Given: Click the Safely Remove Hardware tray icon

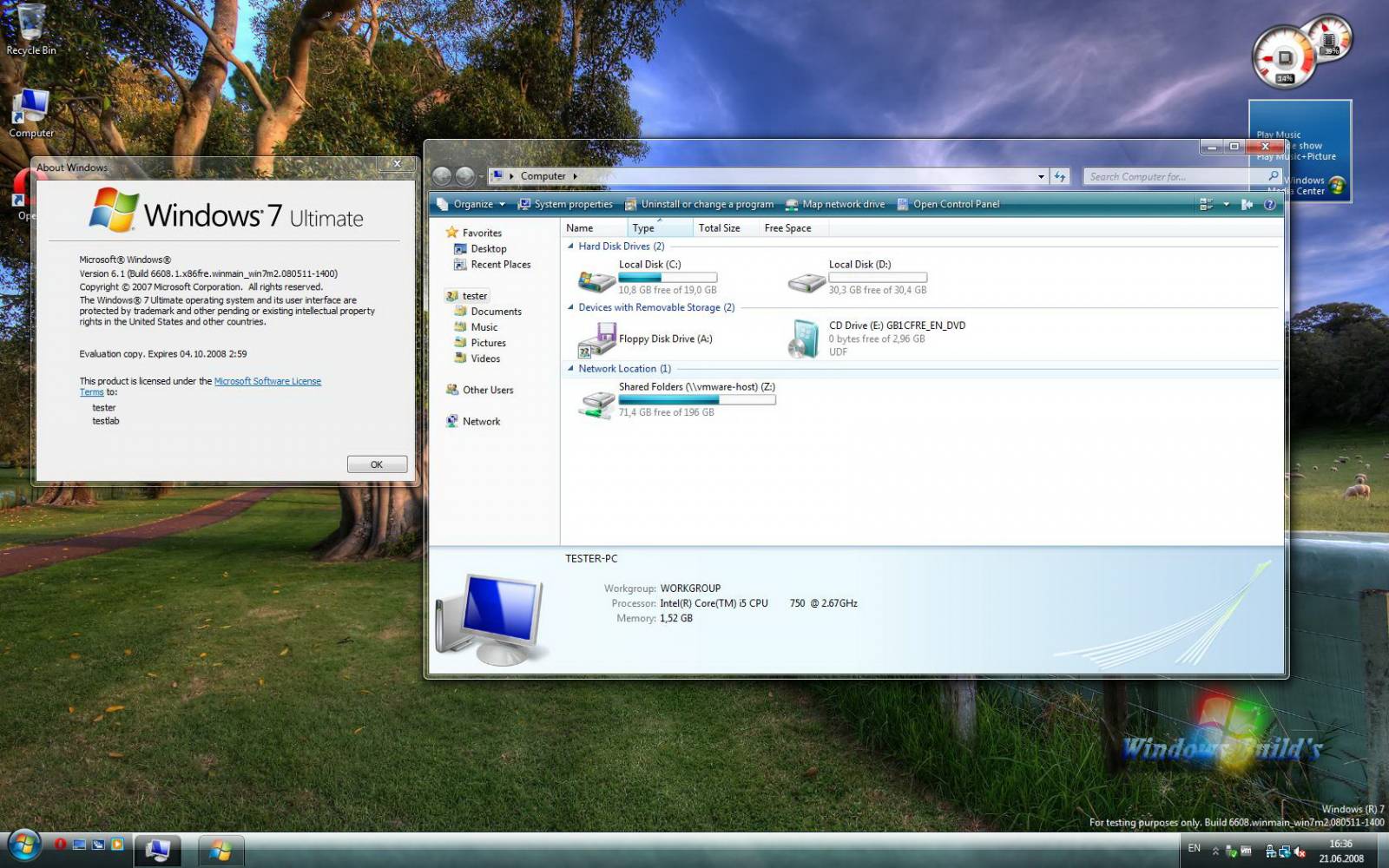Looking at the screenshot, I should tap(1230, 852).
